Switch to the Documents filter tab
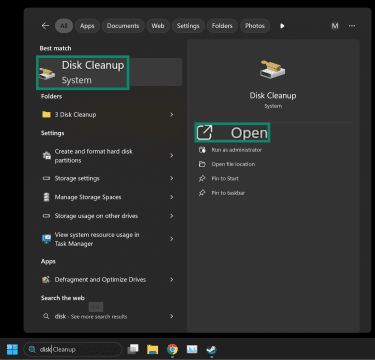 coord(123,26)
